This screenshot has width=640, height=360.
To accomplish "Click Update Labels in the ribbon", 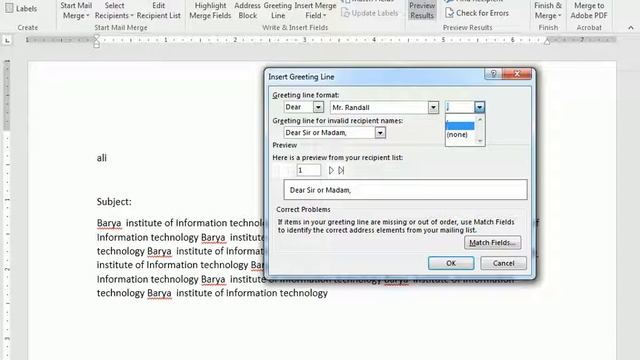I will 369,13.
